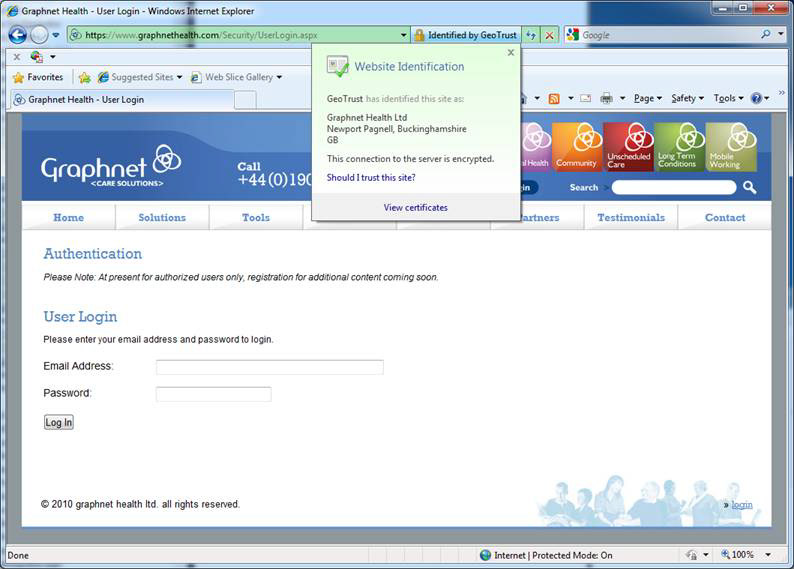This screenshot has height=569, width=794.
Task: Expand the Page dropdown menu
Action: [x=646, y=98]
